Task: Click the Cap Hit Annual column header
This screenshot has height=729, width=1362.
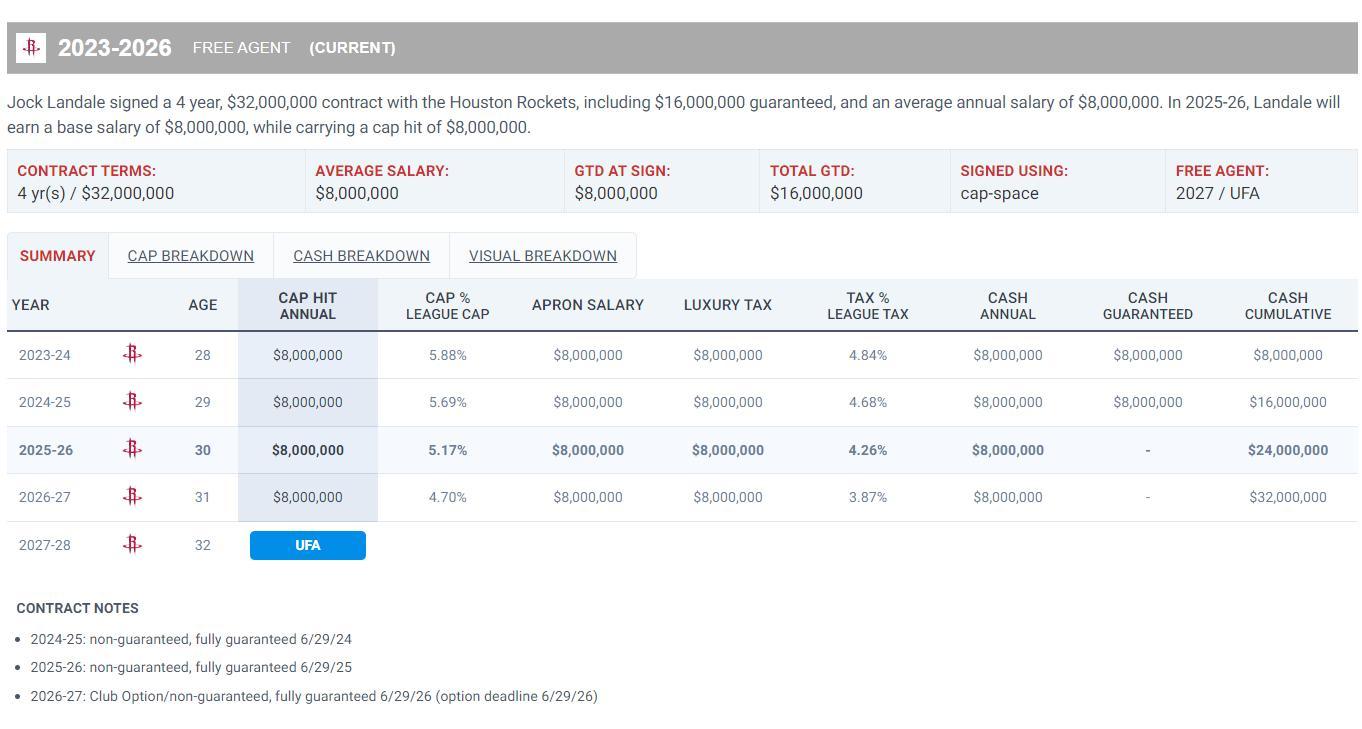Action: pyautogui.click(x=307, y=305)
